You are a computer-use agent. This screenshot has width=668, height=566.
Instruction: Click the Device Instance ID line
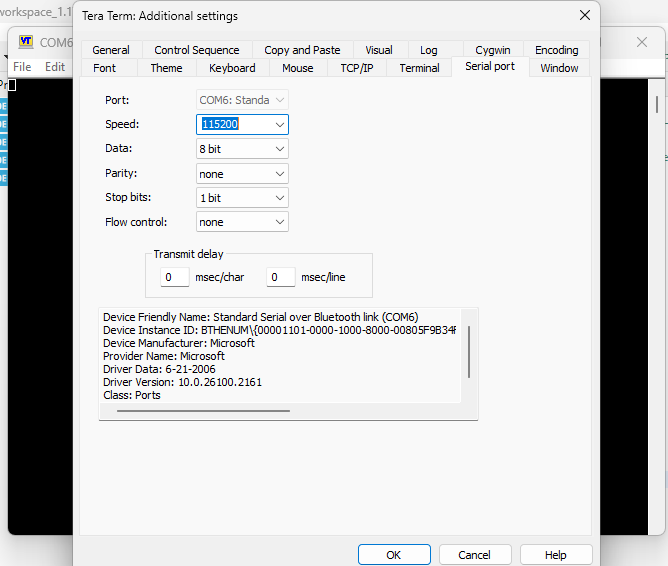279,330
